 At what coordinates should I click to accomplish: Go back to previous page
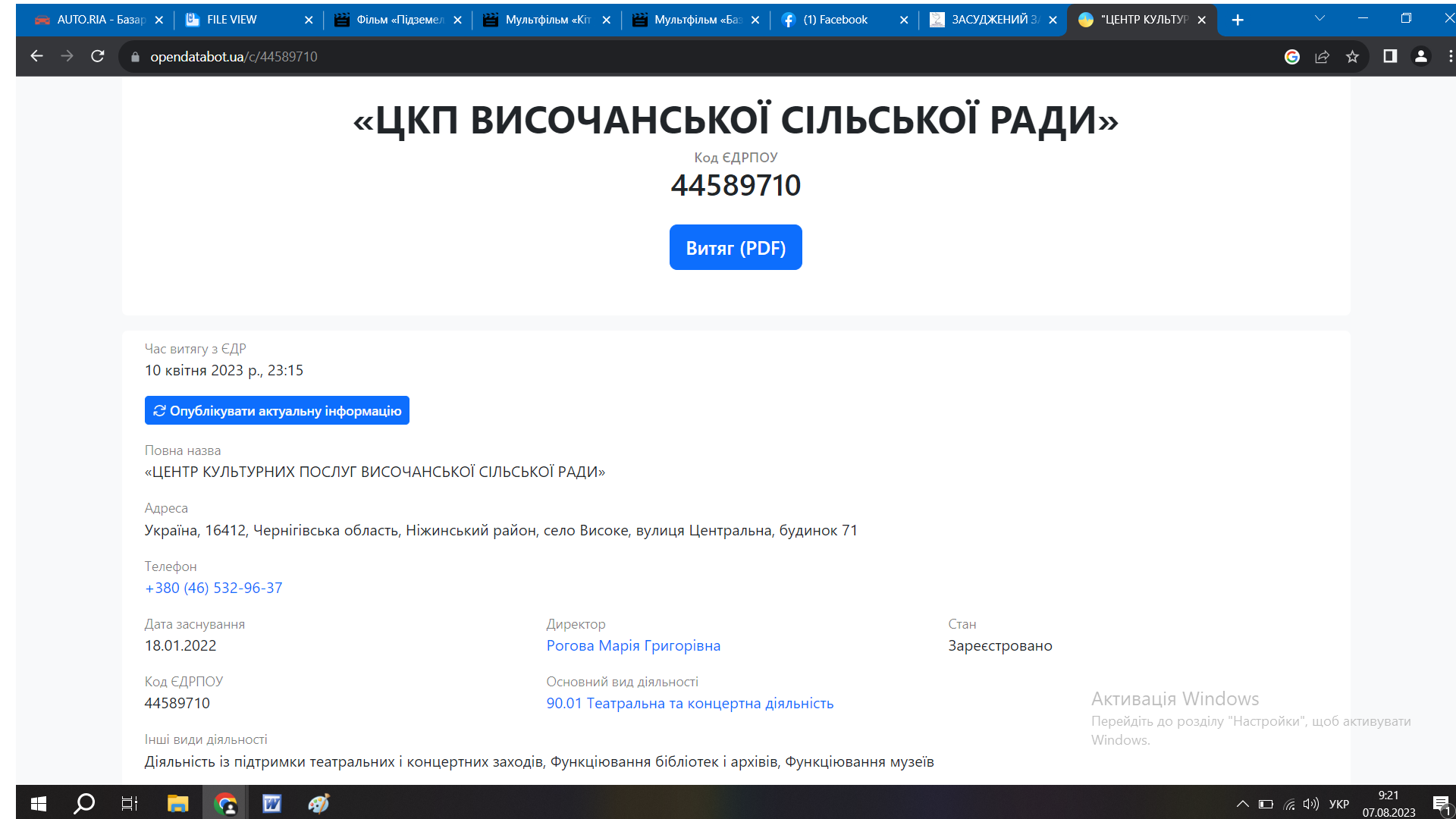point(36,56)
